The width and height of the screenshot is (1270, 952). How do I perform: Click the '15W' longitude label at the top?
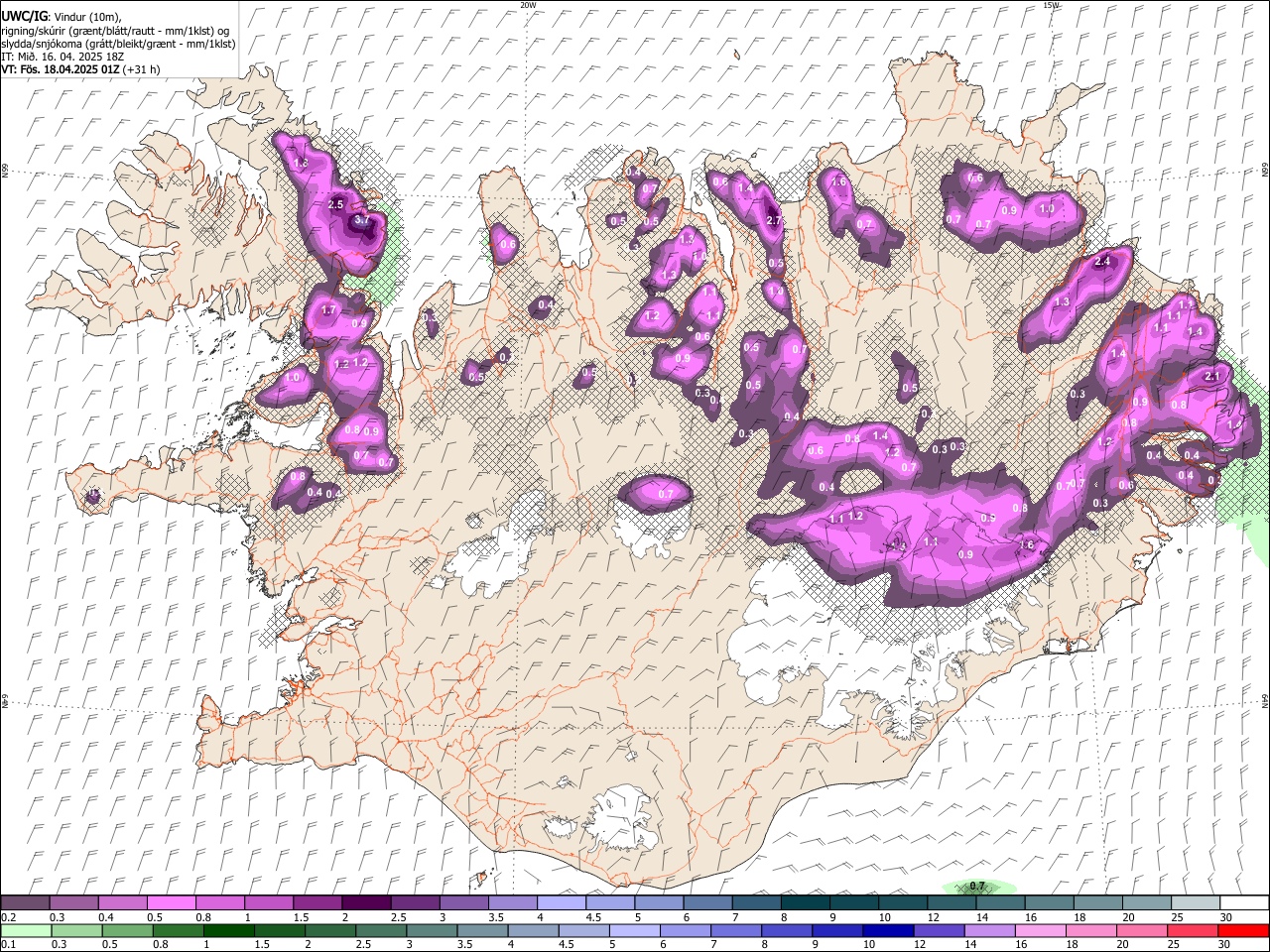click(1051, 5)
